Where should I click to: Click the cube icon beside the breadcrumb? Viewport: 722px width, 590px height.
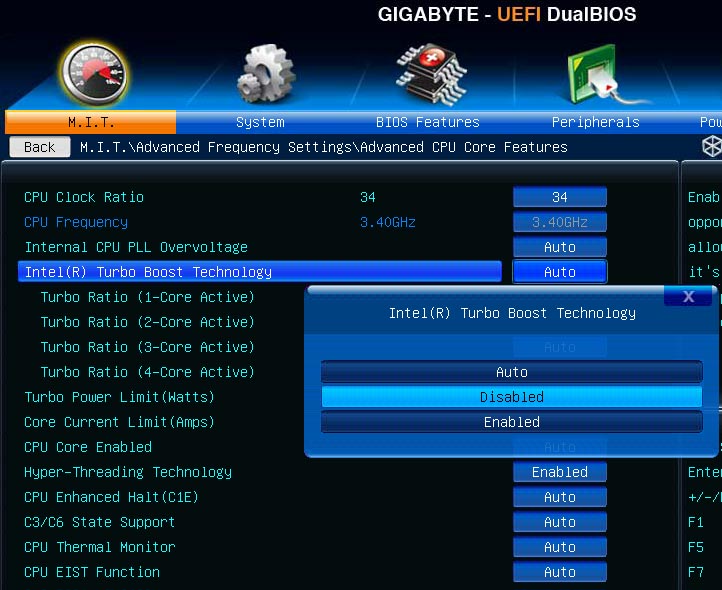click(x=712, y=147)
